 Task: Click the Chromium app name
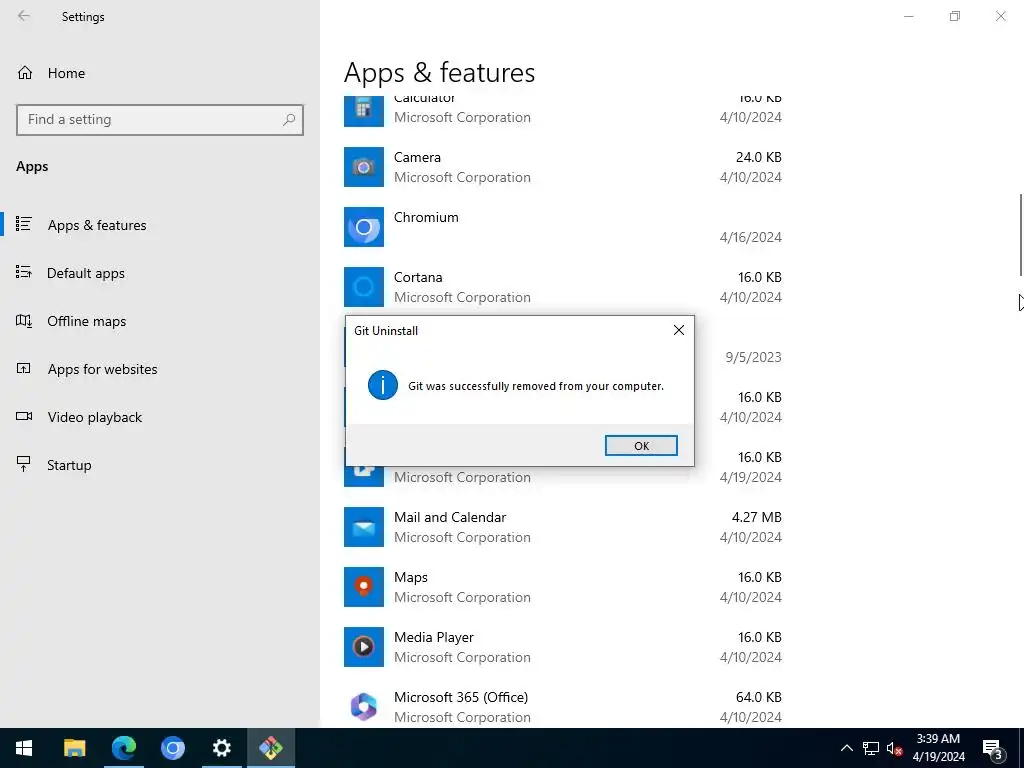point(426,217)
